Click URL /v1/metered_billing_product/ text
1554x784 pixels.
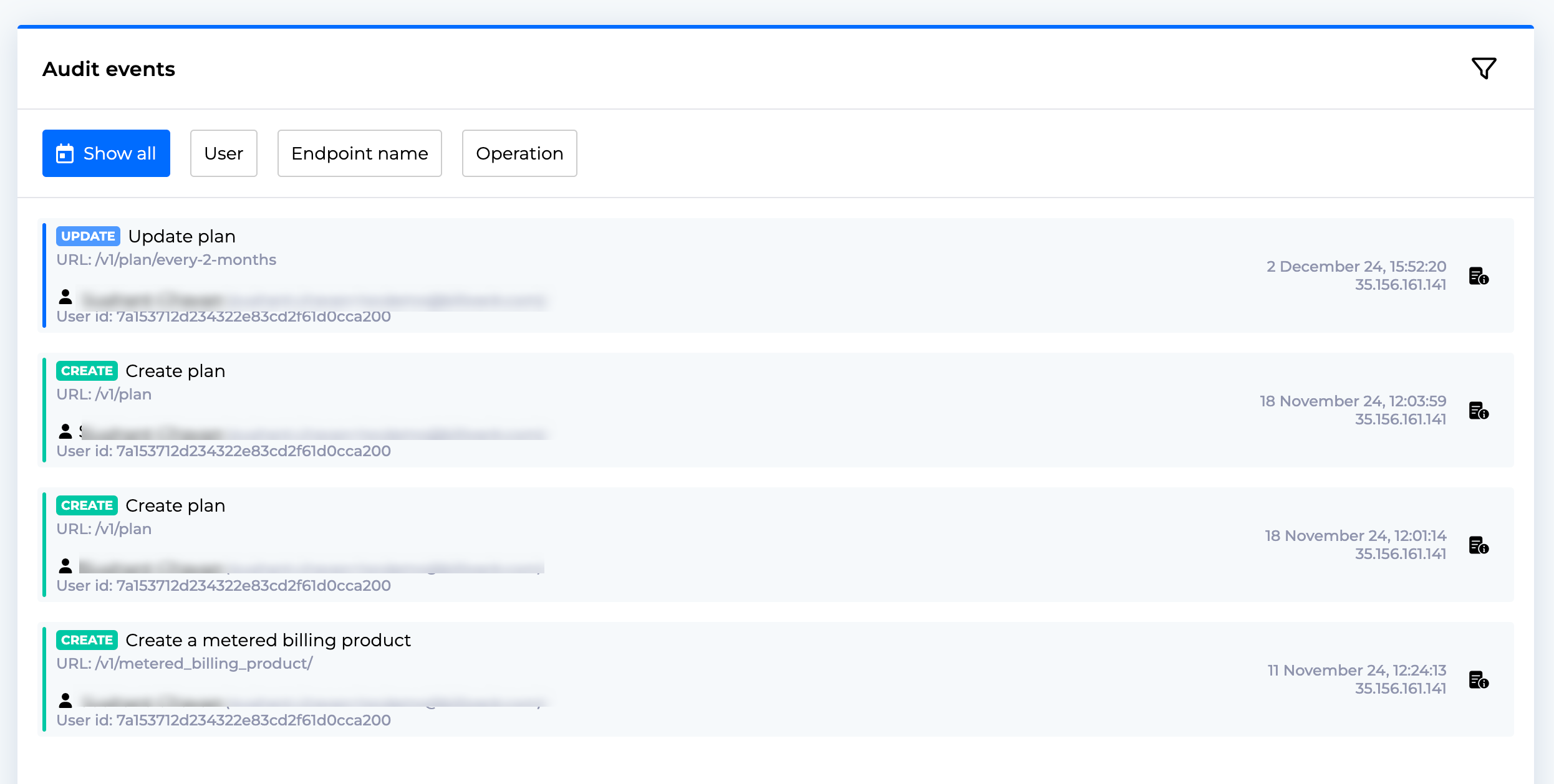[x=185, y=663]
